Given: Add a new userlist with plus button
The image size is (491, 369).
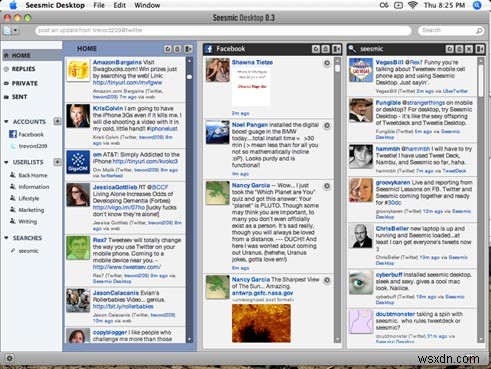Looking at the screenshot, I should coord(57,162).
